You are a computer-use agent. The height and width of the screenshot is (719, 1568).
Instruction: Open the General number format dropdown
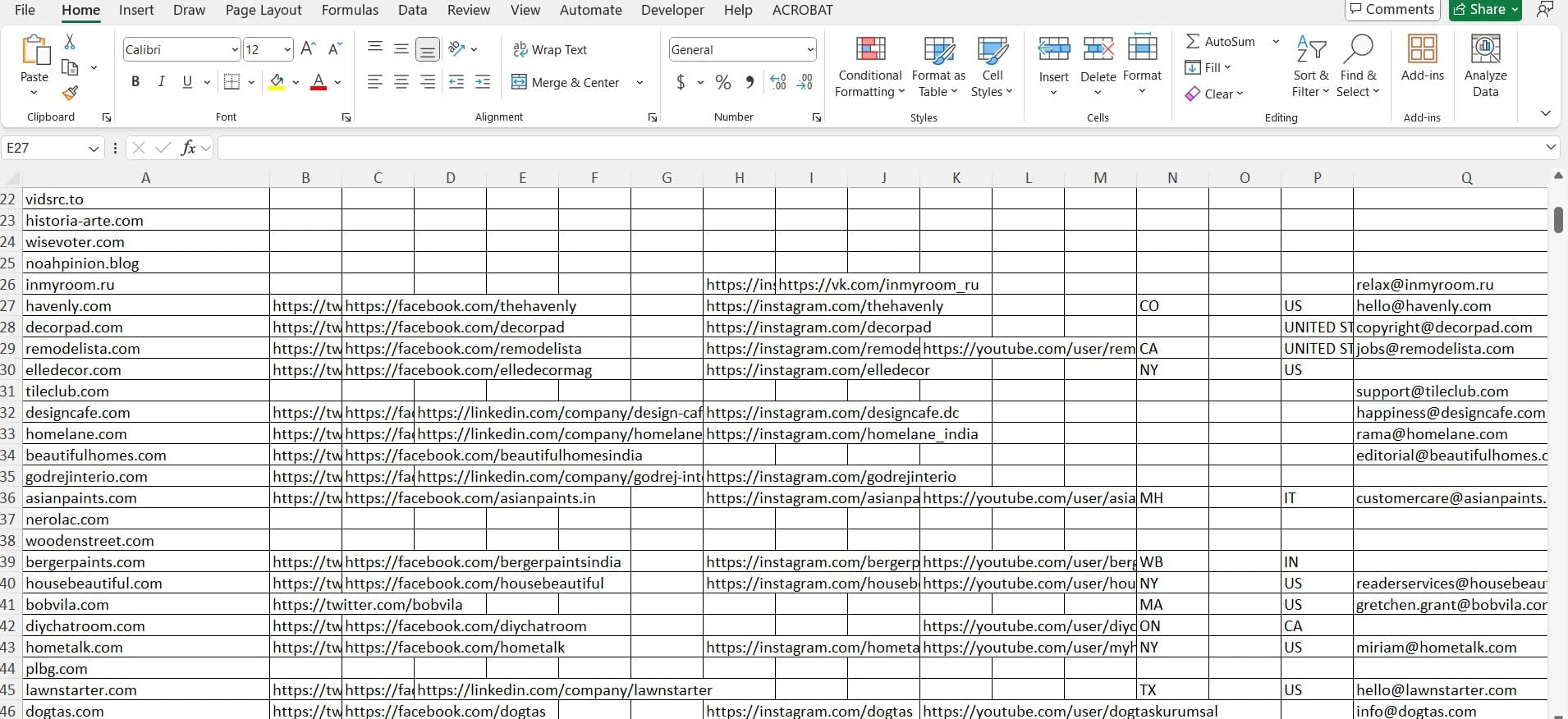tap(809, 49)
